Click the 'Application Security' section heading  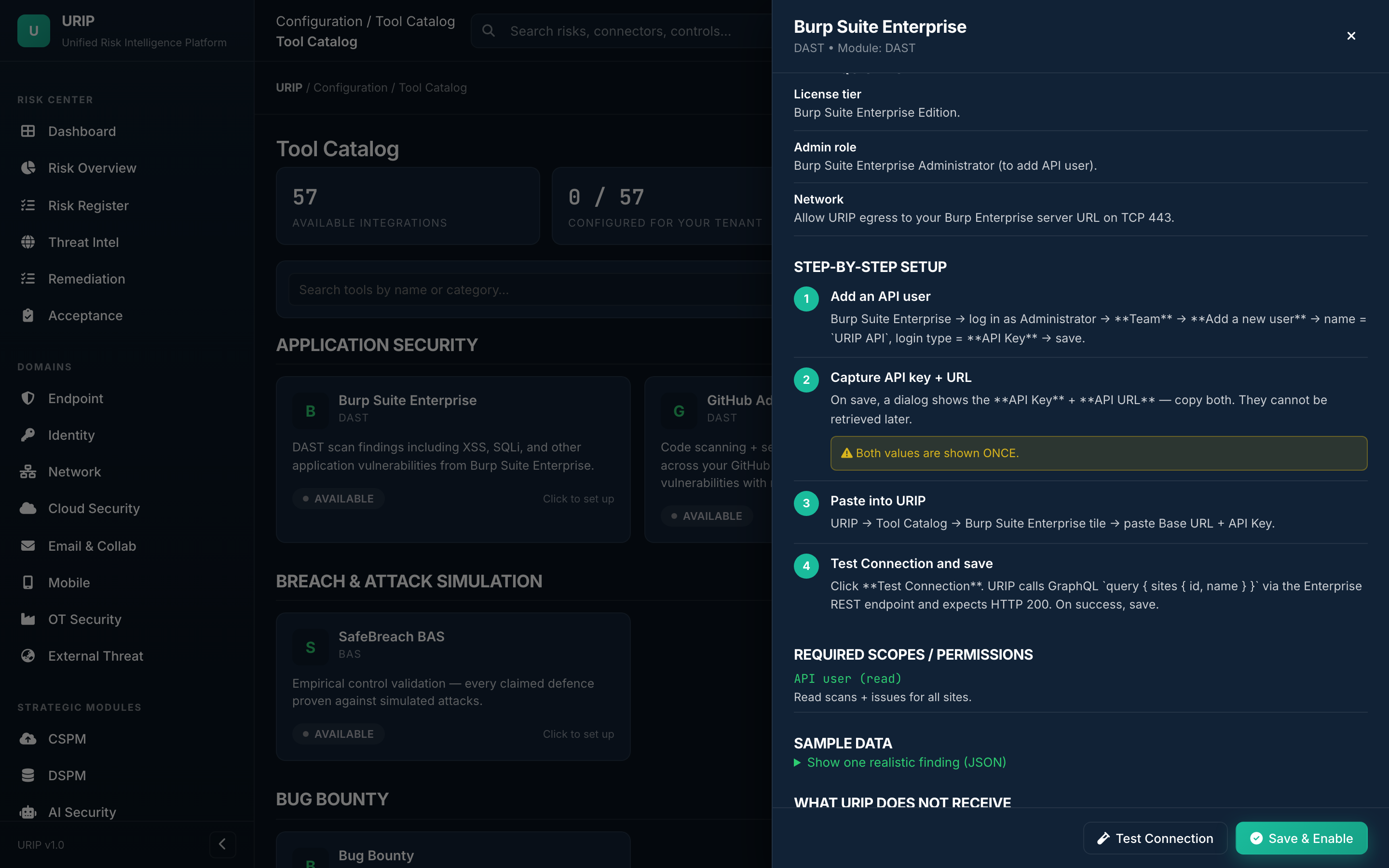click(377, 344)
